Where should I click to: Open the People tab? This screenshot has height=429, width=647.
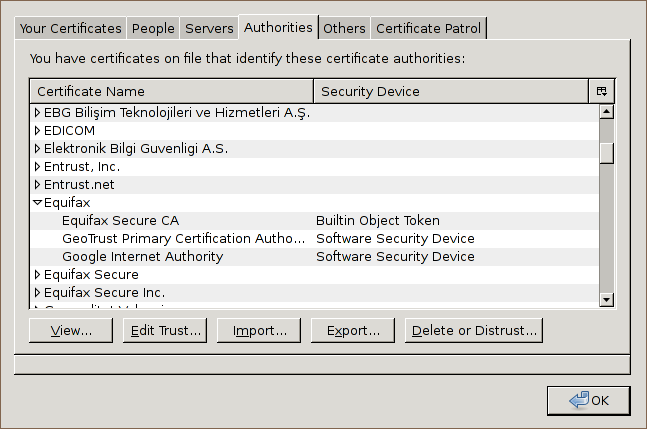pos(153,28)
